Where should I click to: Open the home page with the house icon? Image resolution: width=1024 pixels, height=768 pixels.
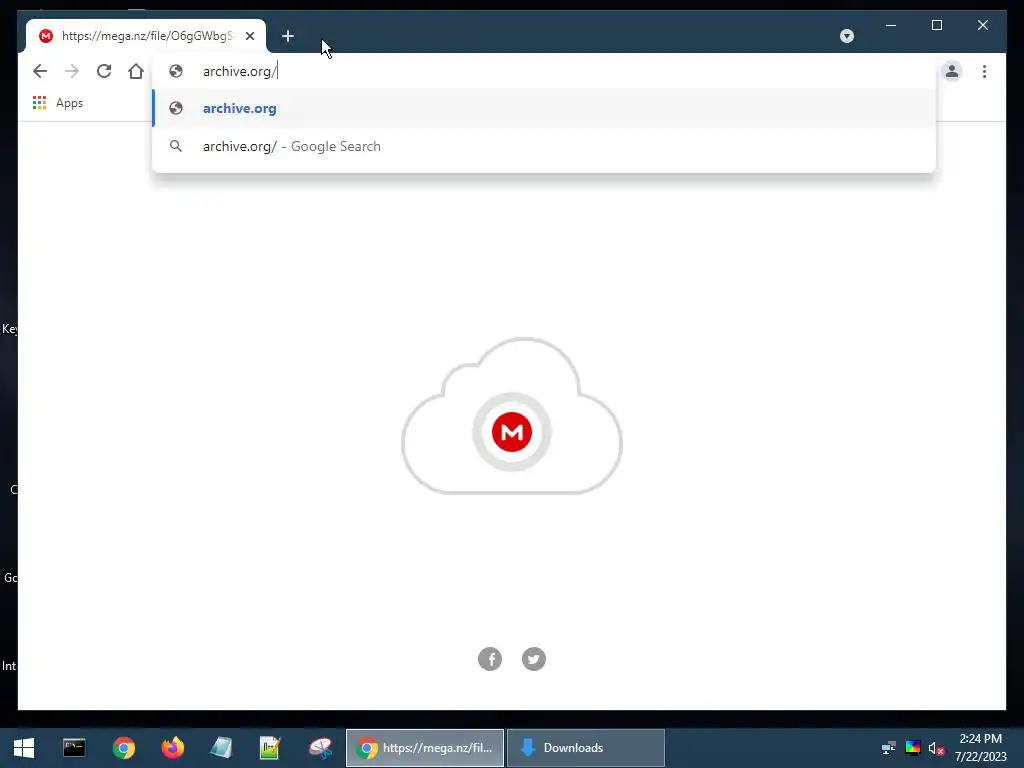click(x=136, y=71)
